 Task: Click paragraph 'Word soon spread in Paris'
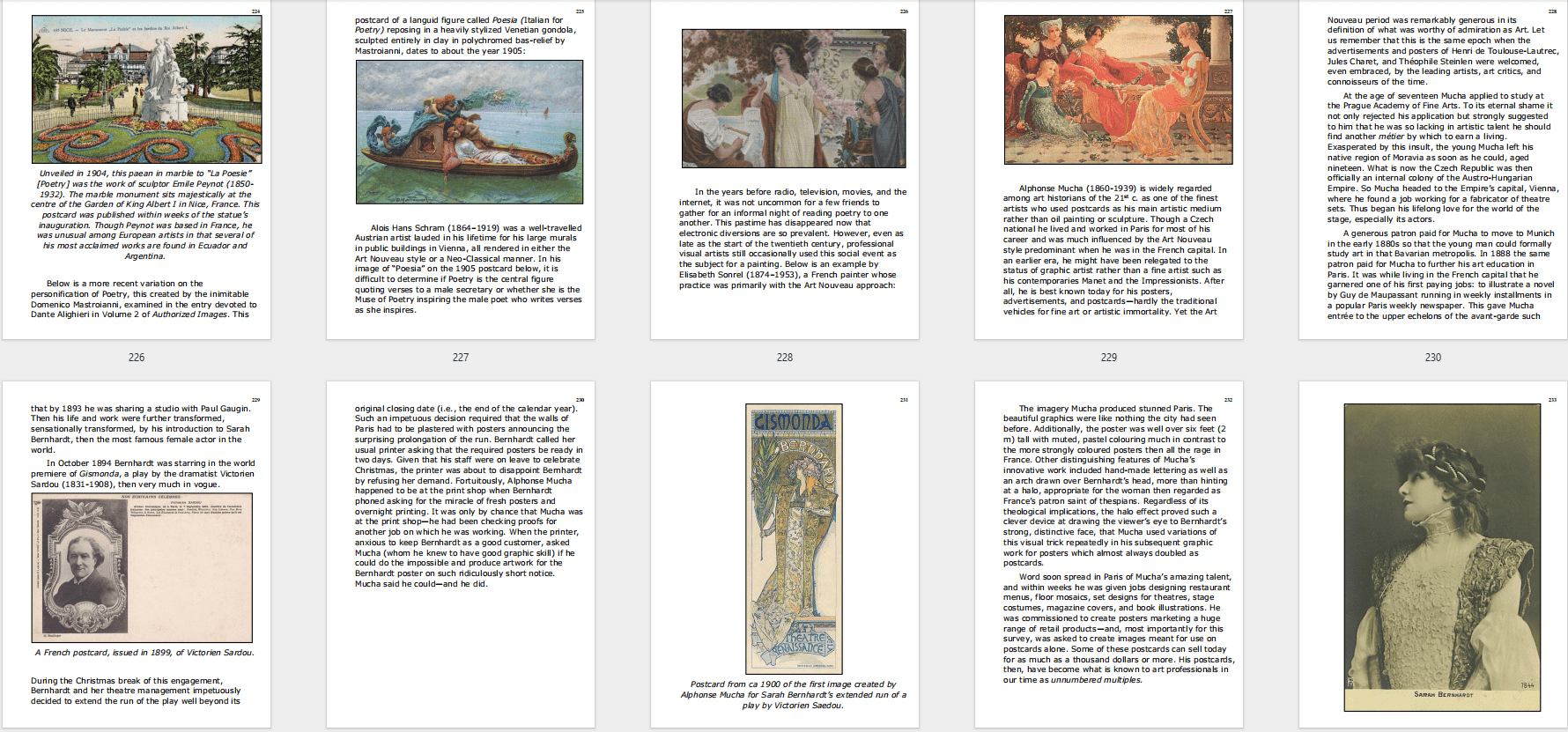1119,628
